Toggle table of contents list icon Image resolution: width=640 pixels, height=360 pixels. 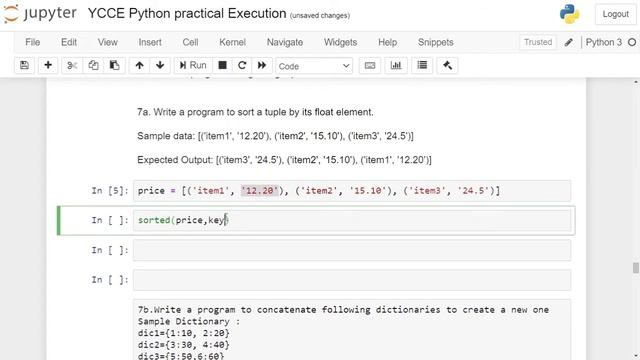[x=422, y=65]
